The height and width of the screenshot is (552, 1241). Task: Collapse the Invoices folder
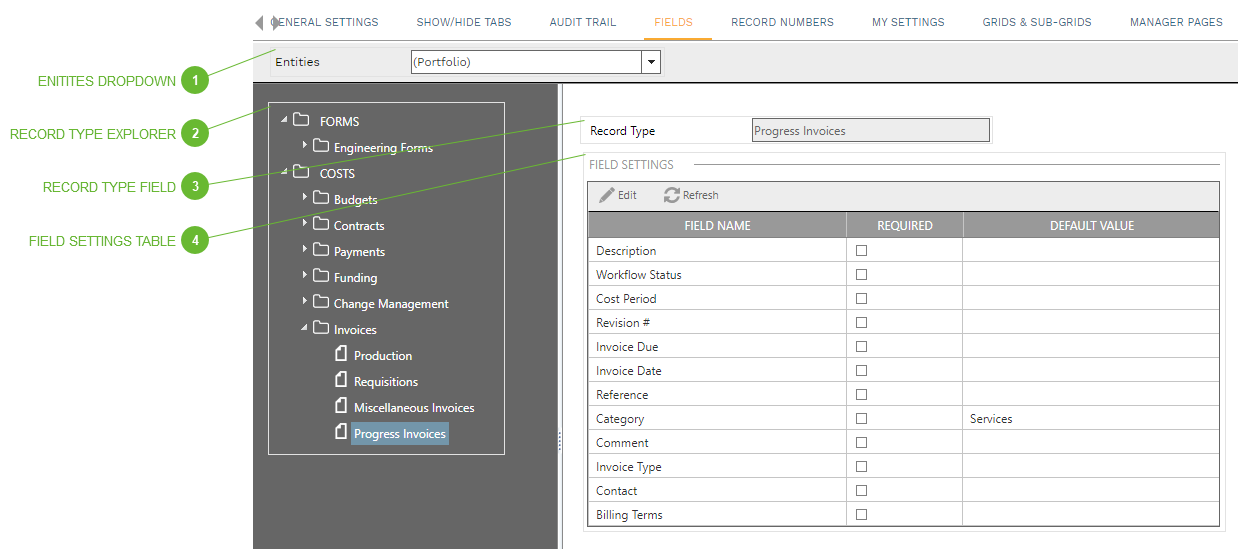pos(305,328)
